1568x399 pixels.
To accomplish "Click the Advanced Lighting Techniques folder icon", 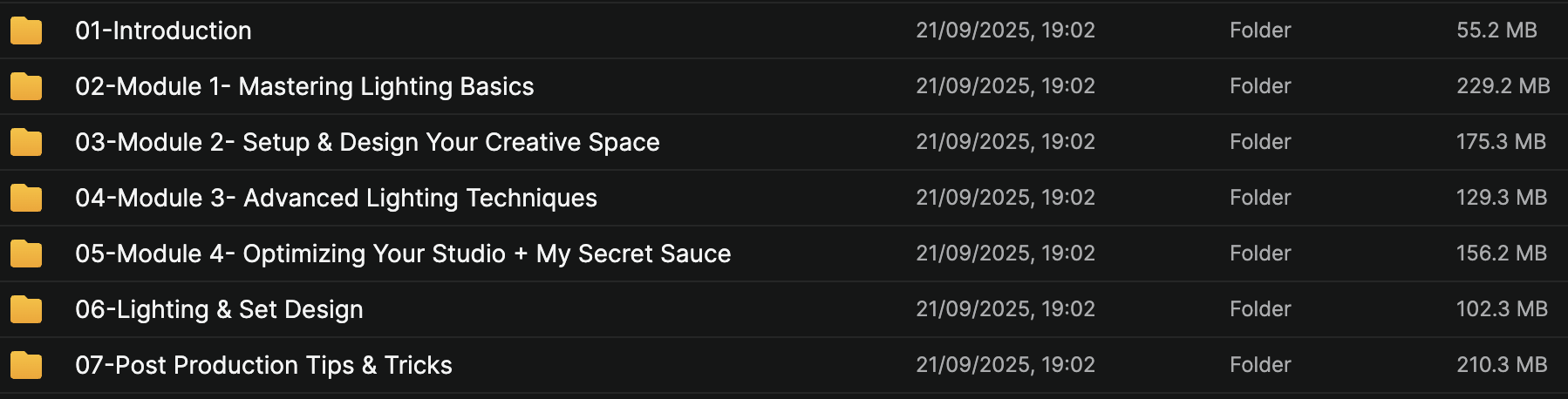I will coord(26,198).
